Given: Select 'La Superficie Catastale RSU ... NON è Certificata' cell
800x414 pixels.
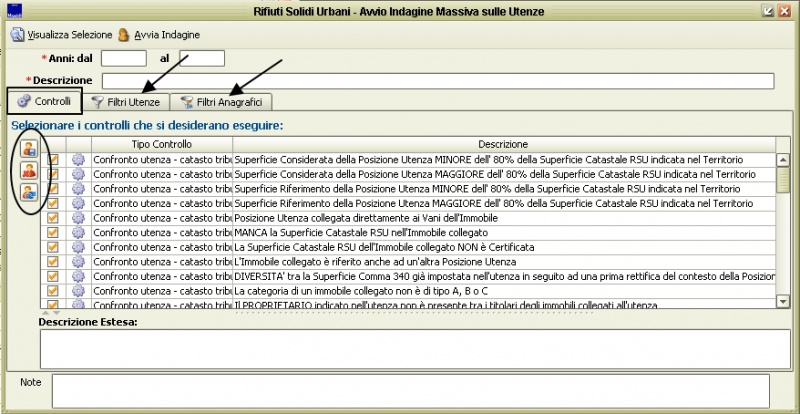Looking at the screenshot, I should (x=504, y=247).
